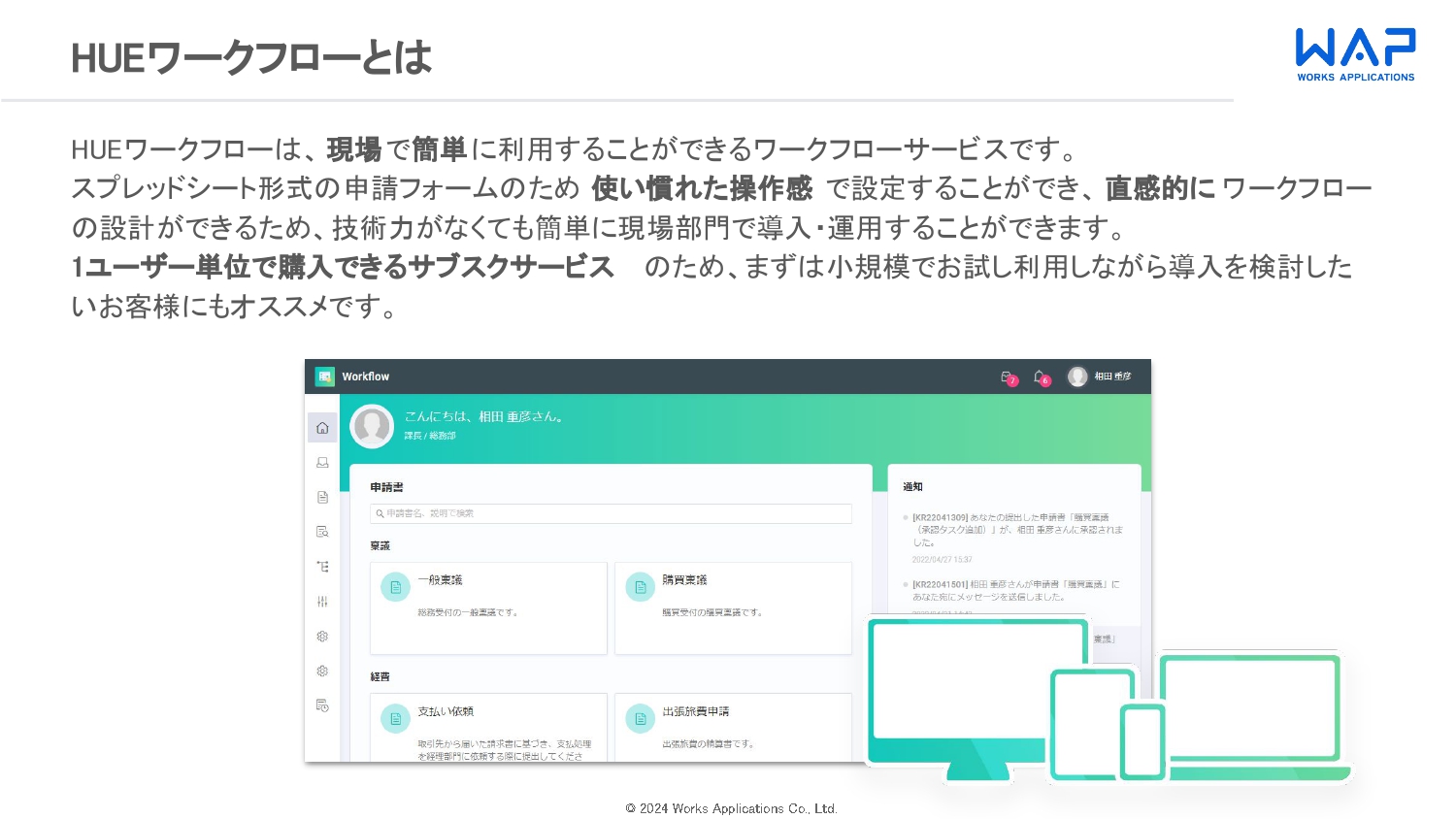The image size is (1456, 819).
Task: Open the 出張旅費申請 expense card
Action: 733,723
